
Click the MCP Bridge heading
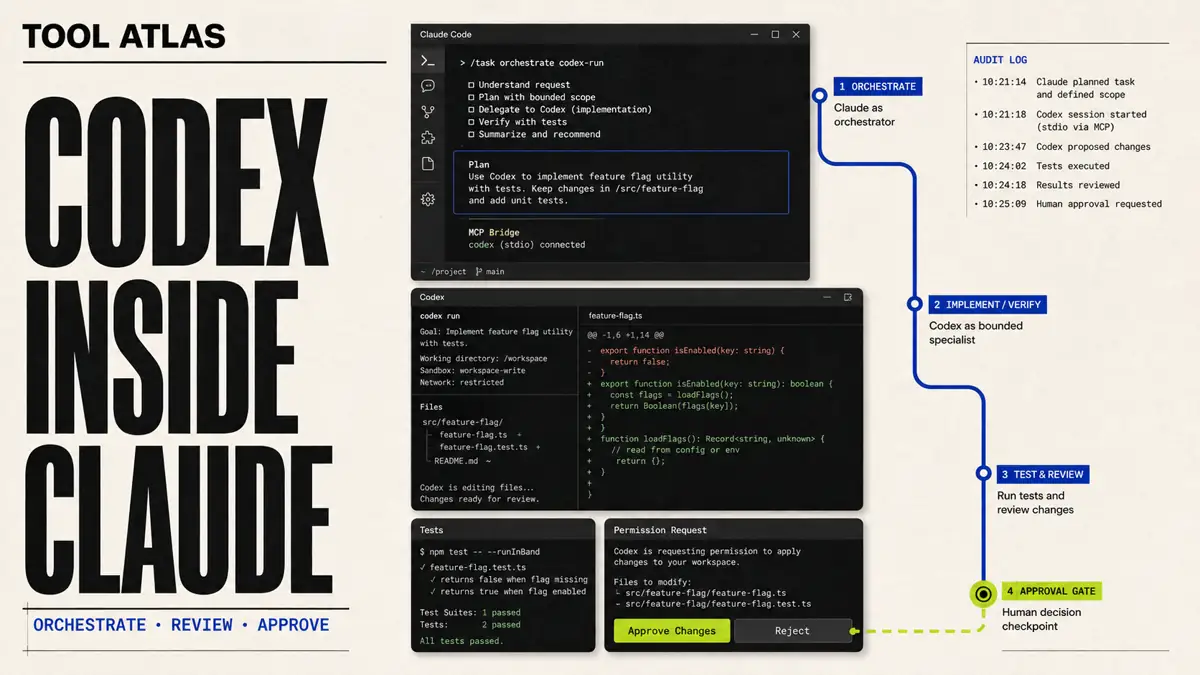(x=494, y=232)
